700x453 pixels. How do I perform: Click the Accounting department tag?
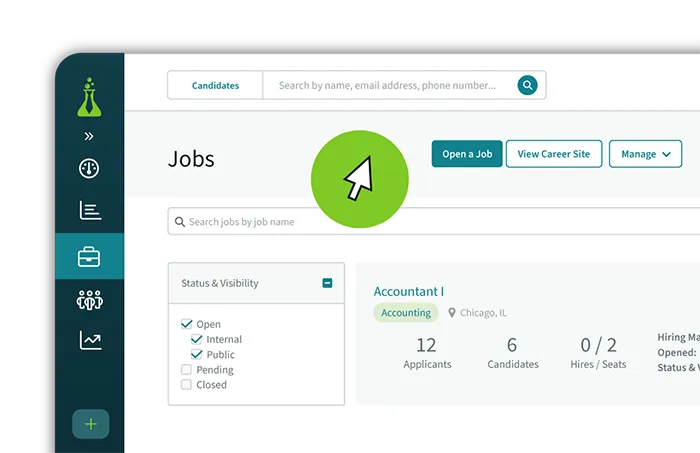(x=406, y=313)
